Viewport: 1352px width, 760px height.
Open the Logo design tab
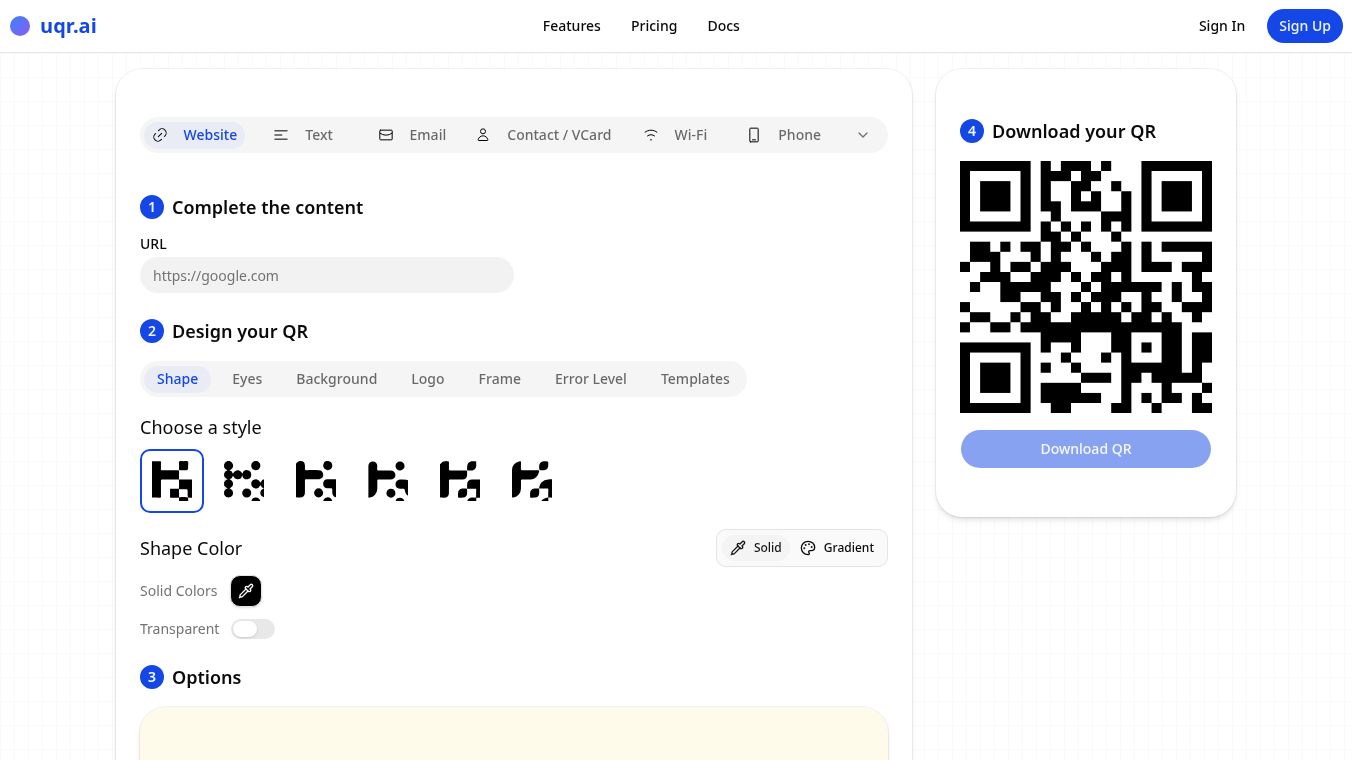pyautogui.click(x=428, y=379)
